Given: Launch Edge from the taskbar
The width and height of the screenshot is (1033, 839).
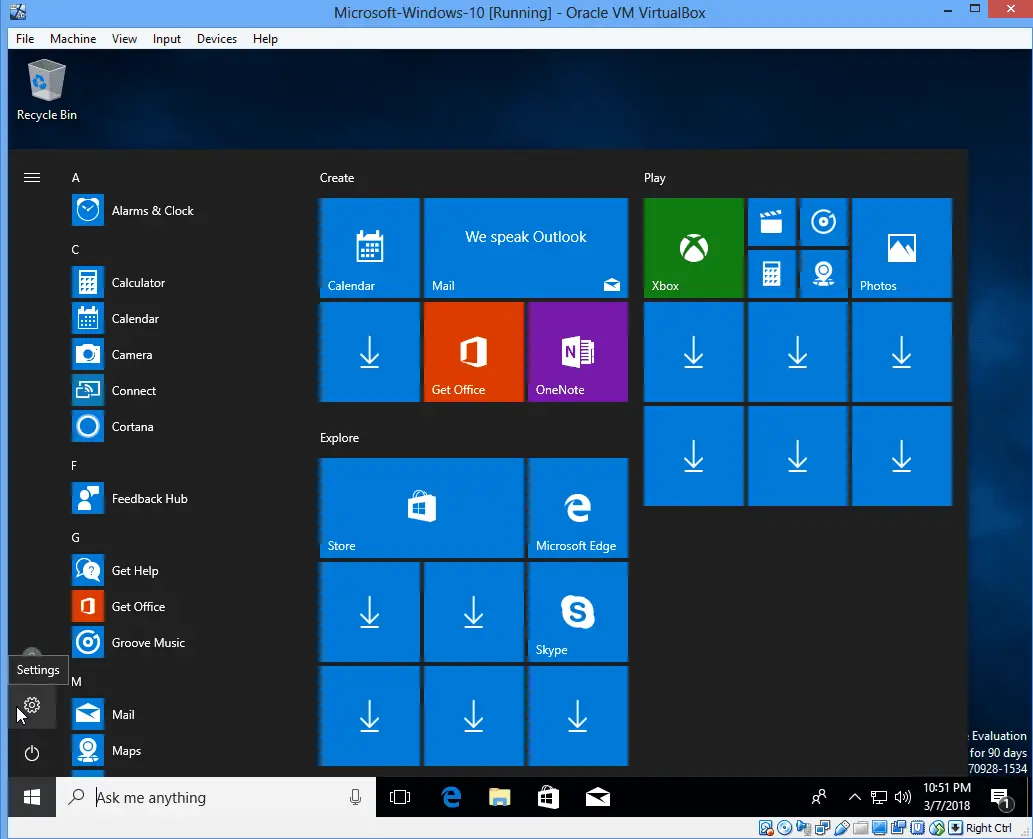Looking at the screenshot, I should click(451, 798).
